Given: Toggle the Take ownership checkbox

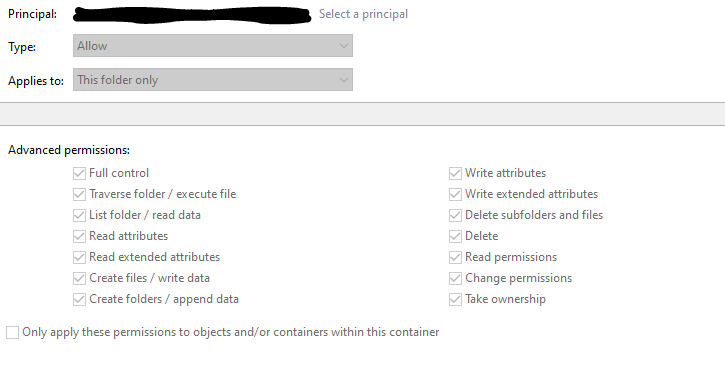Looking at the screenshot, I should point(455,300).
